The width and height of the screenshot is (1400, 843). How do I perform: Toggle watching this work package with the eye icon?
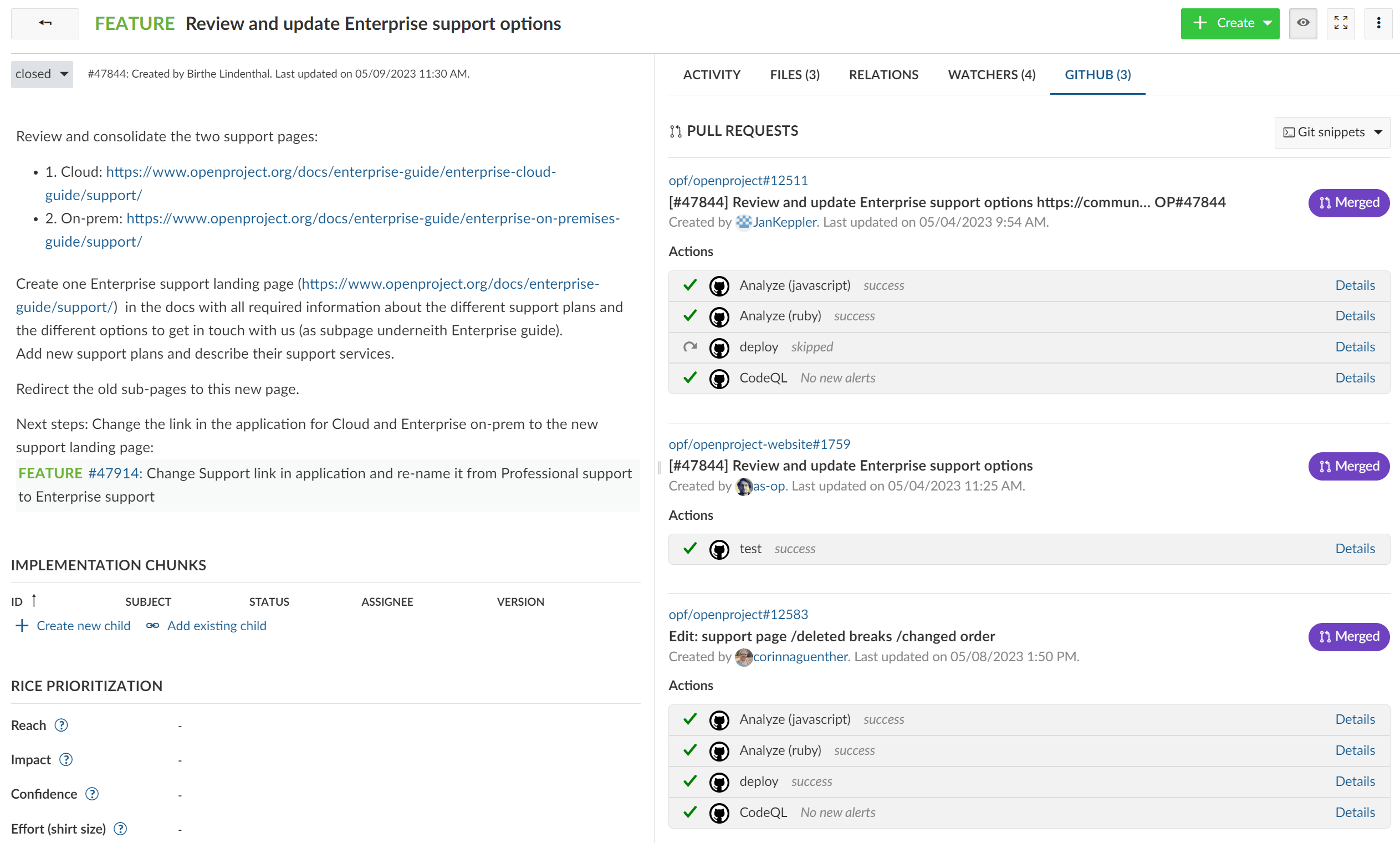[1303, 23]
